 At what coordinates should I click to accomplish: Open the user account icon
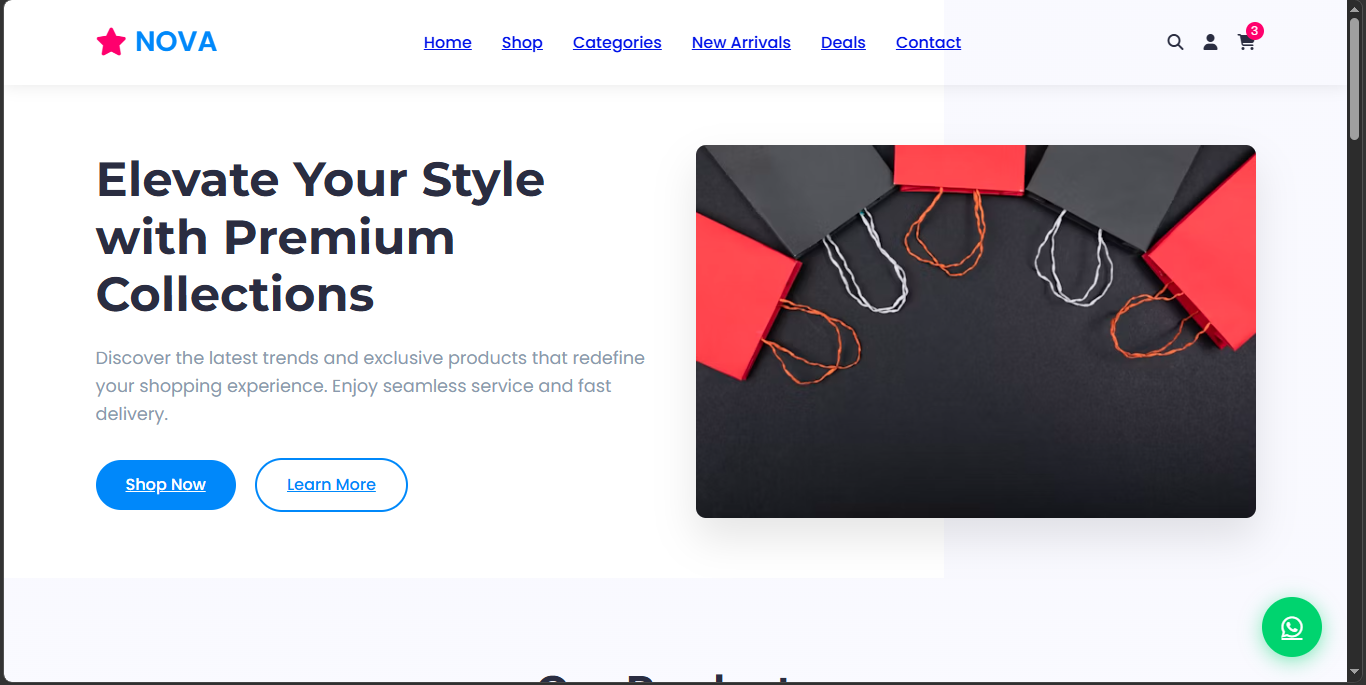pyautogui.click(x=1210, y=42)
